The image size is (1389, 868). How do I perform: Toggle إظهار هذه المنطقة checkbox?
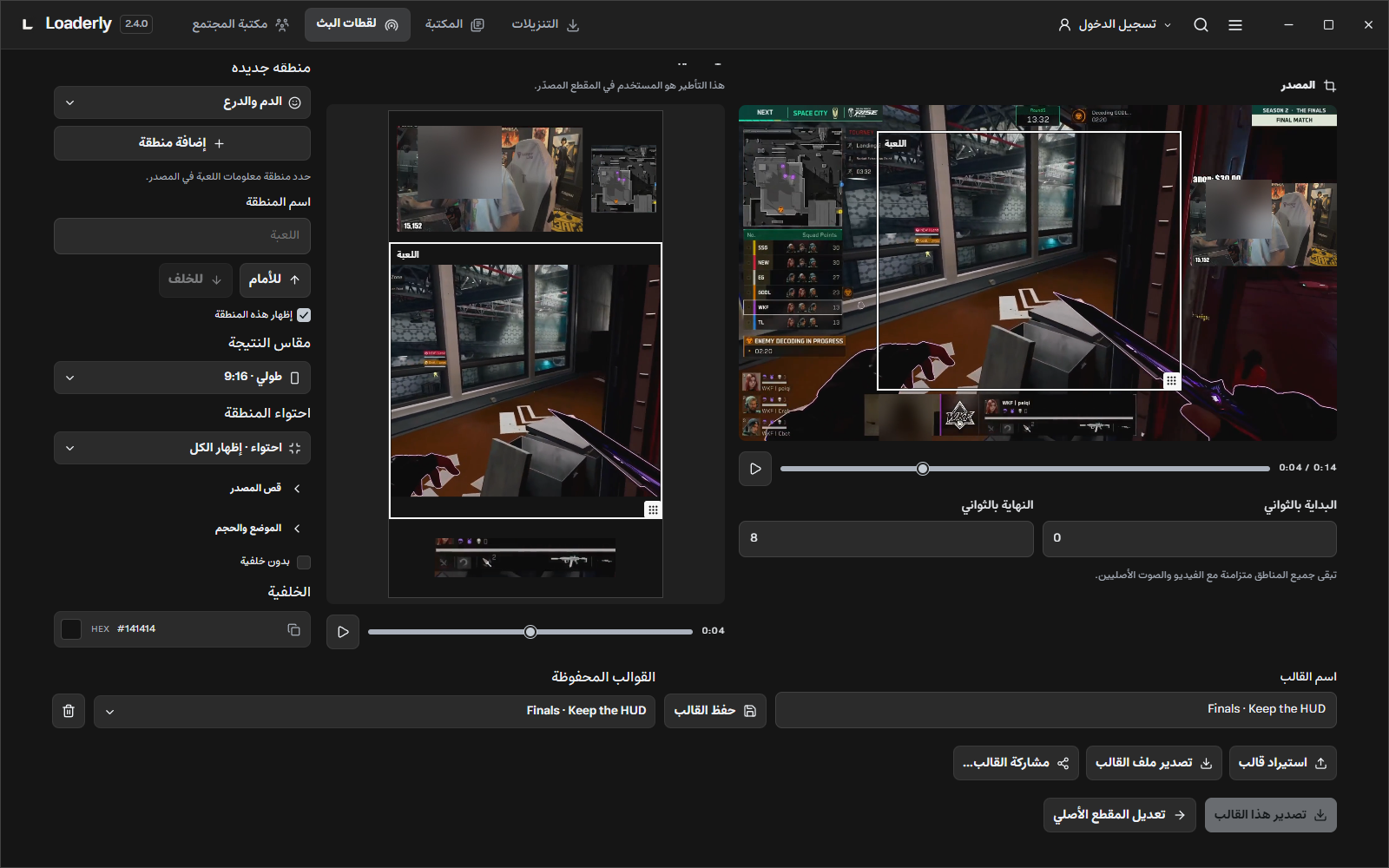pos(304,315)
